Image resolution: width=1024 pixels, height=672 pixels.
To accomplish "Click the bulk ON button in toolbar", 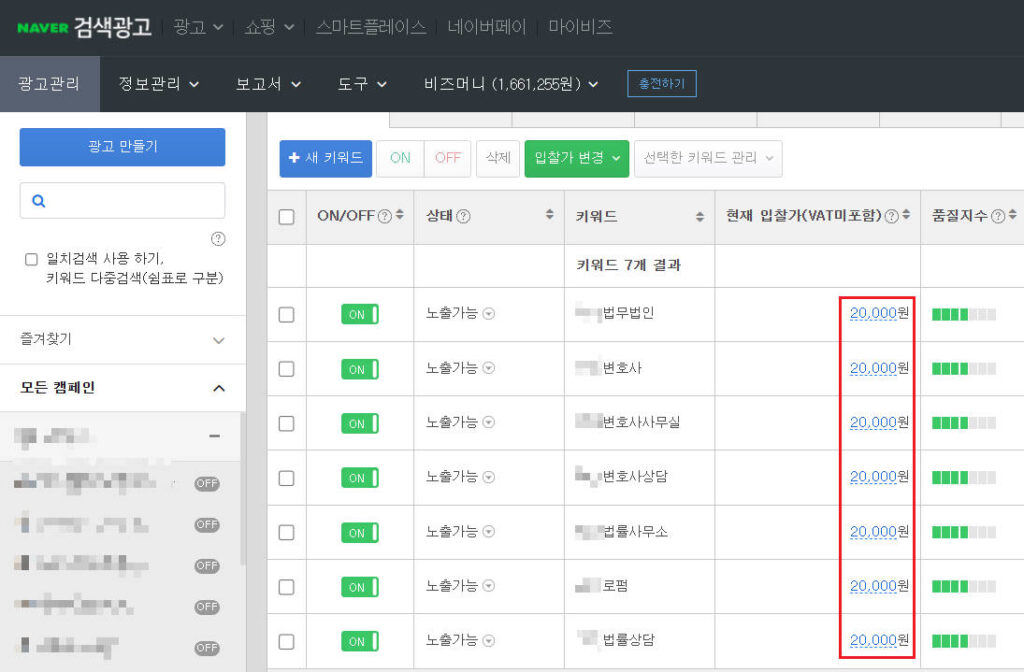I will tap(400, 158).
